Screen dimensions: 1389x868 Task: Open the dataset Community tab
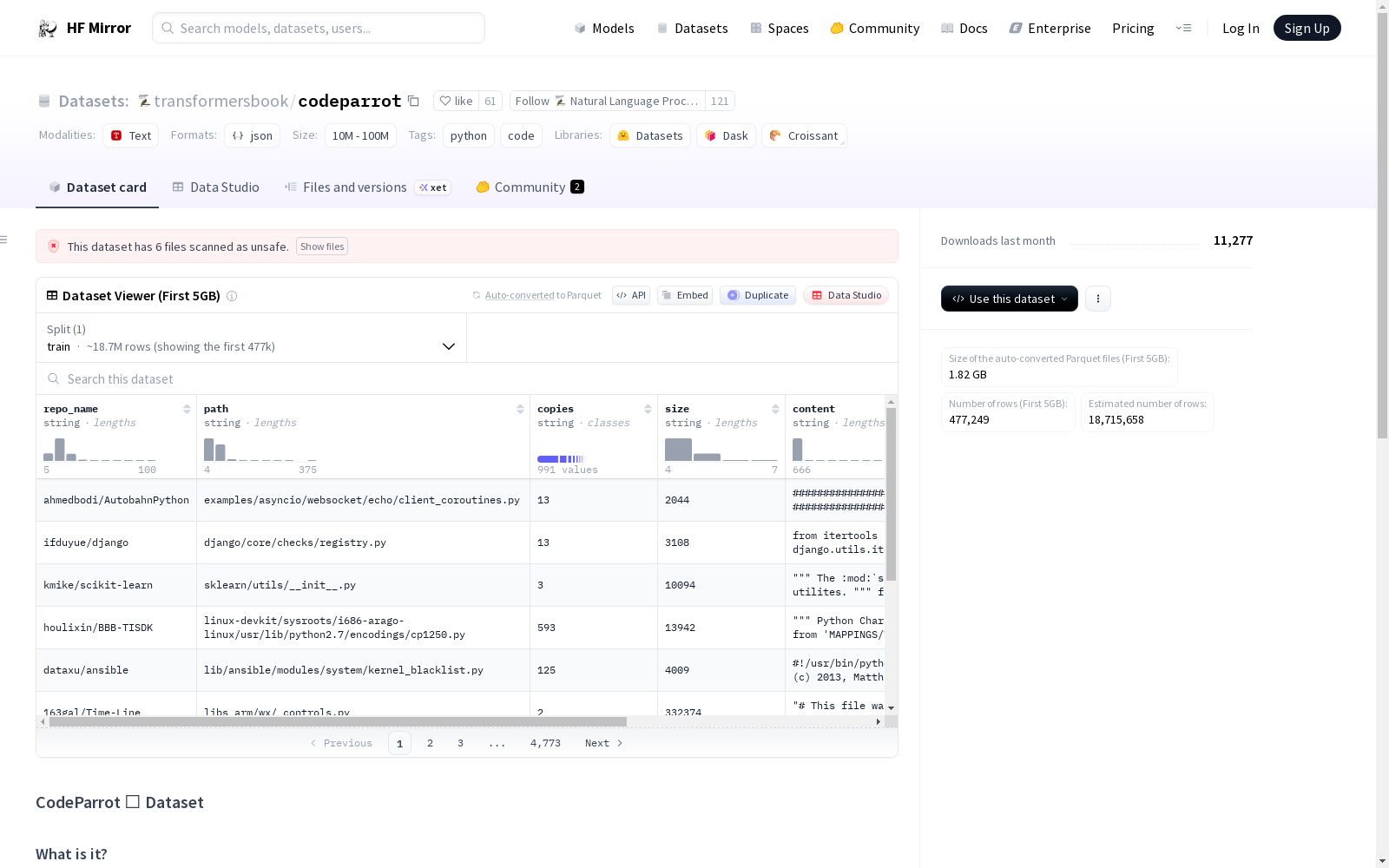click(530, 187)
